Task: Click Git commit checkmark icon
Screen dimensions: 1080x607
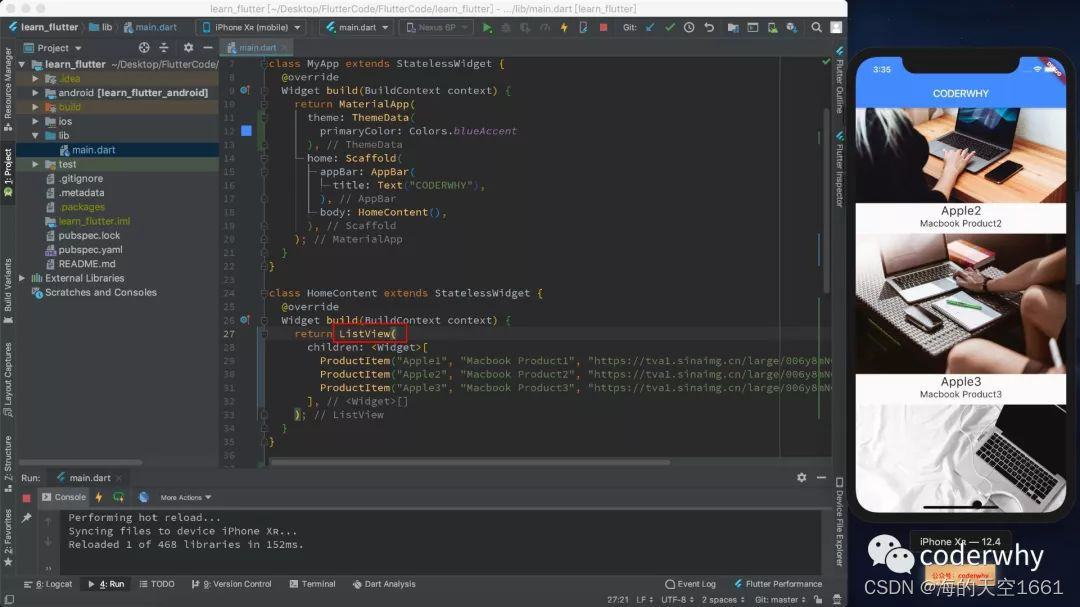Action: (669, 28)
